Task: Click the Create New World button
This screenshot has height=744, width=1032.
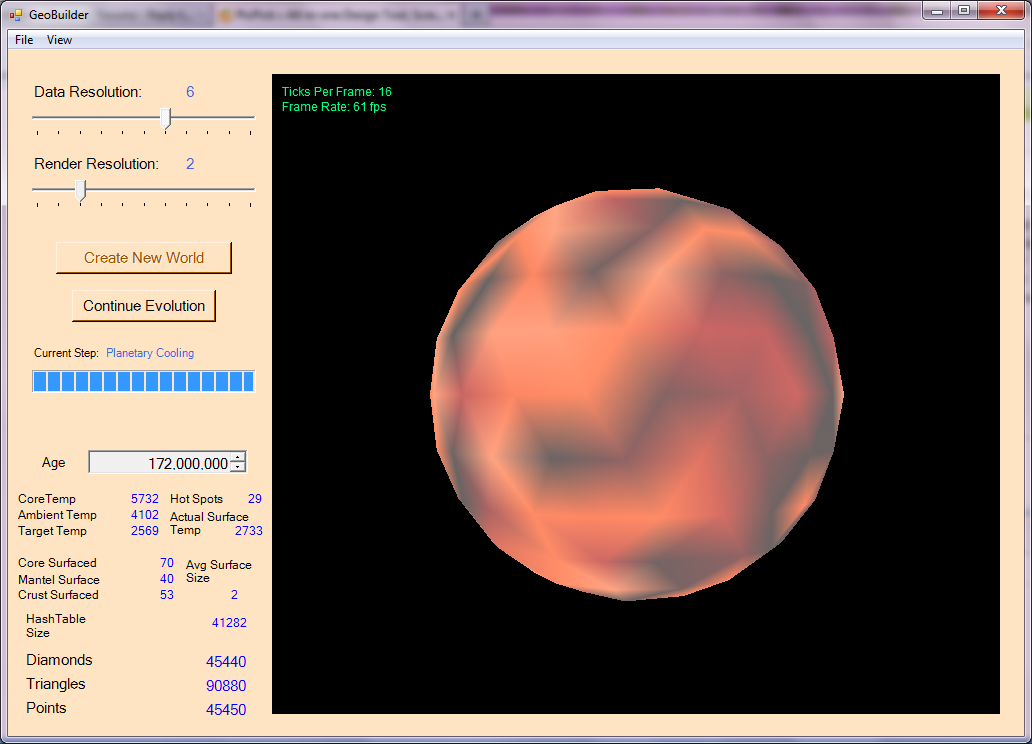Action: pos(144,257)
